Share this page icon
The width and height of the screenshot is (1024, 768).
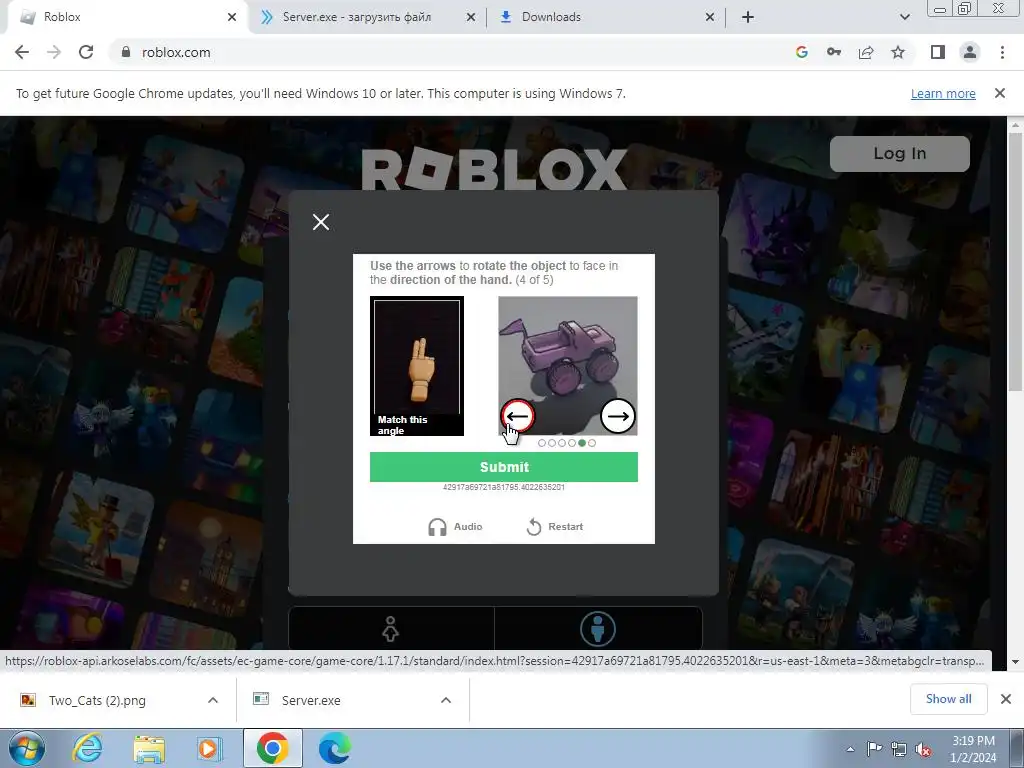(866, 52)
